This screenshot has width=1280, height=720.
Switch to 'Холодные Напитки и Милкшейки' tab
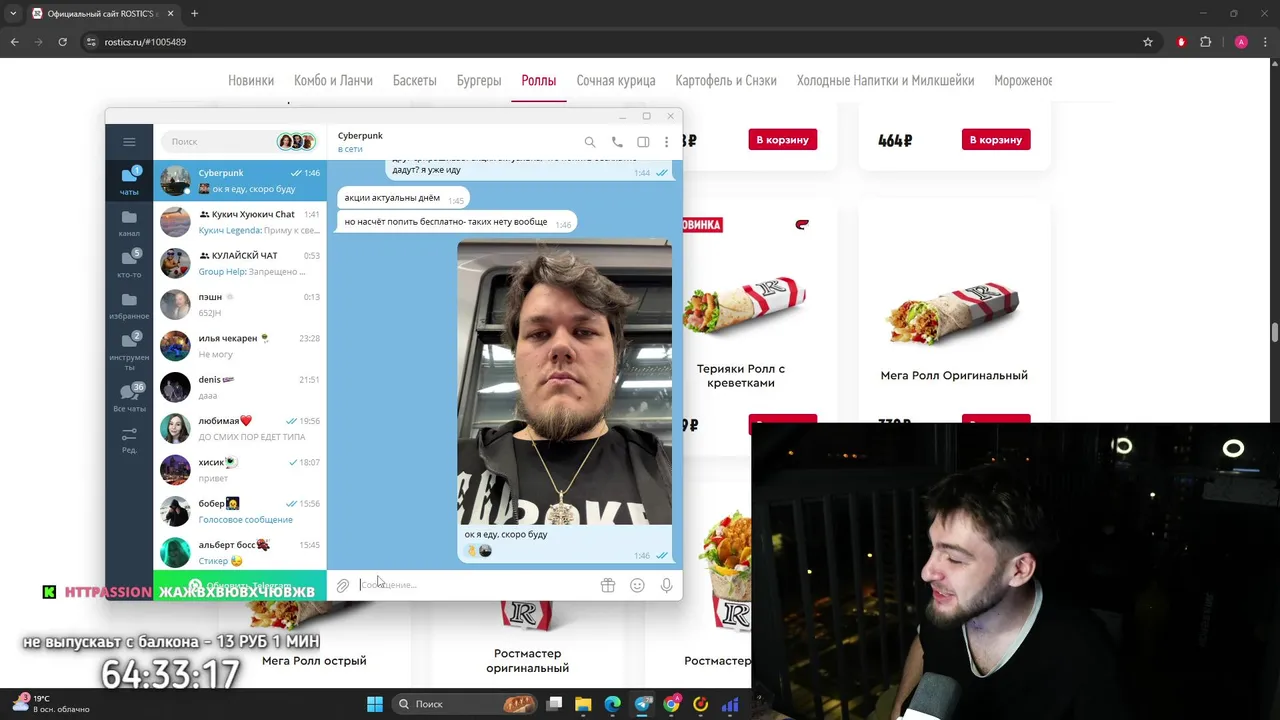(885, 80)
